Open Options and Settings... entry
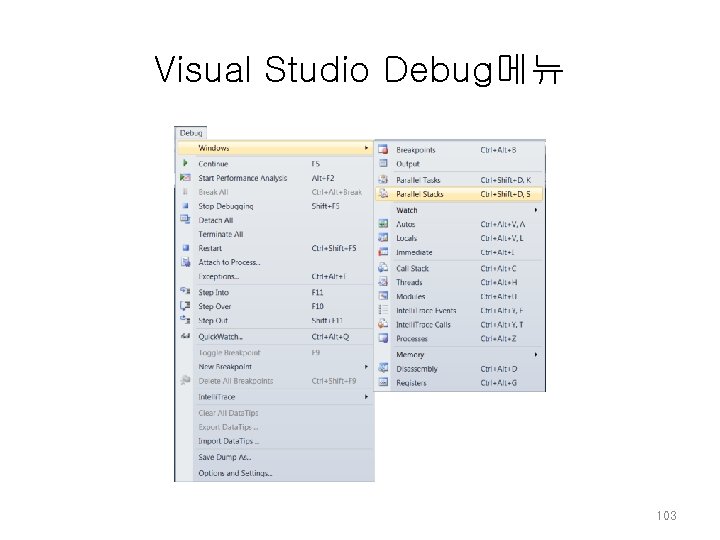 point(235,473)
